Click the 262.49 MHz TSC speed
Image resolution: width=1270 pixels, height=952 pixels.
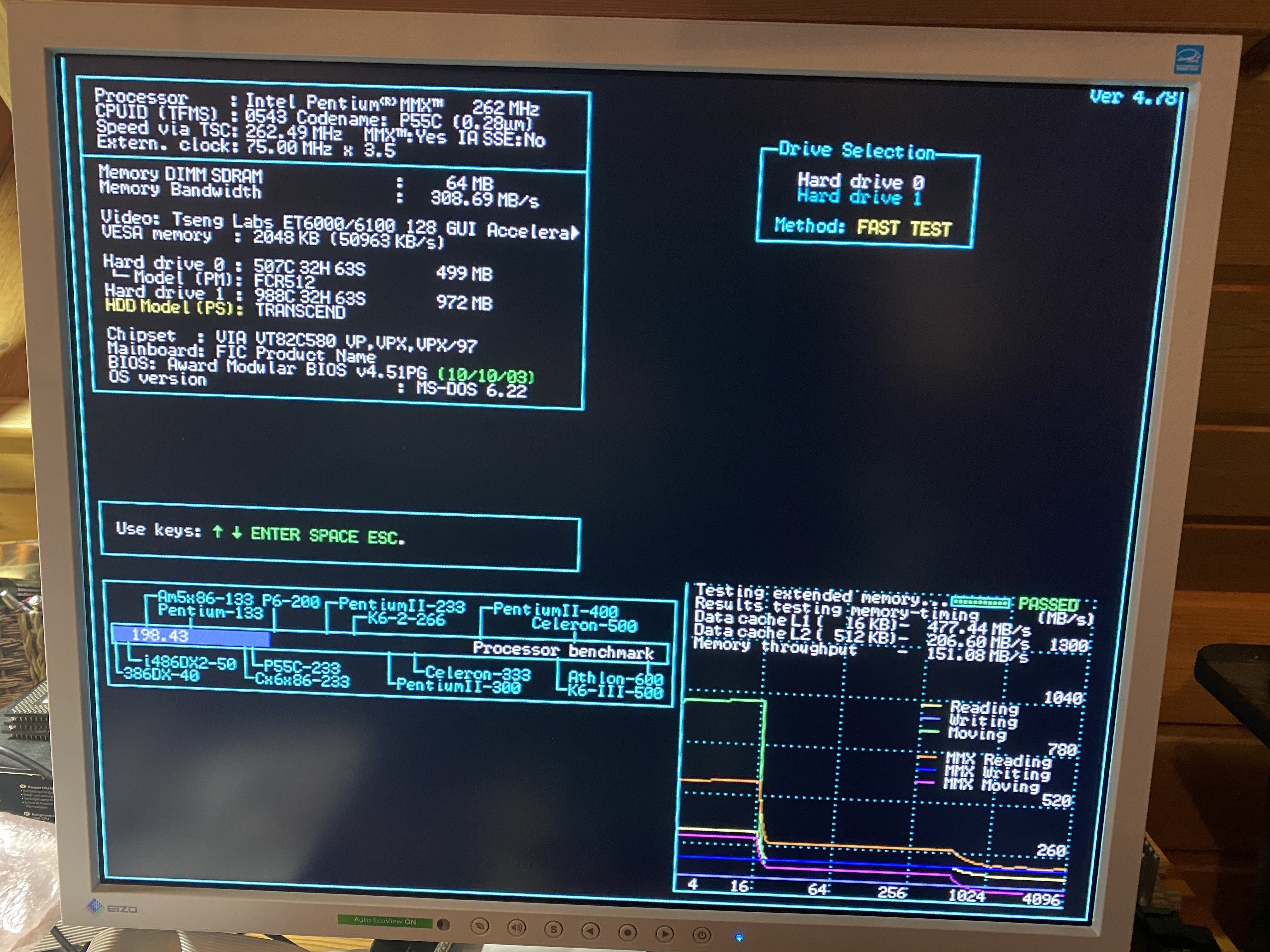[x=294, y=133]
